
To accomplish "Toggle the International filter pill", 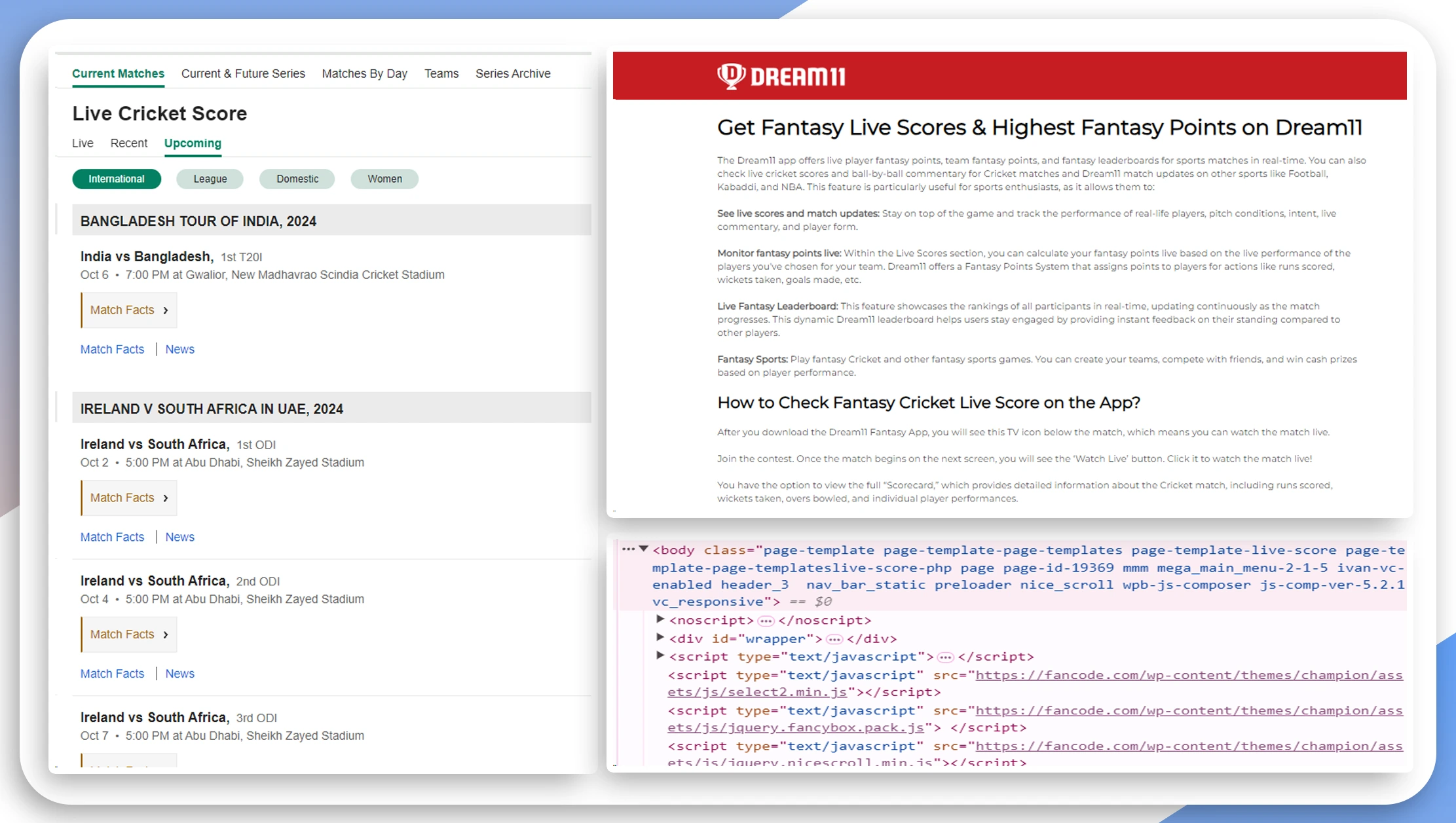I will pyautogui.click(x=117, y=179).
